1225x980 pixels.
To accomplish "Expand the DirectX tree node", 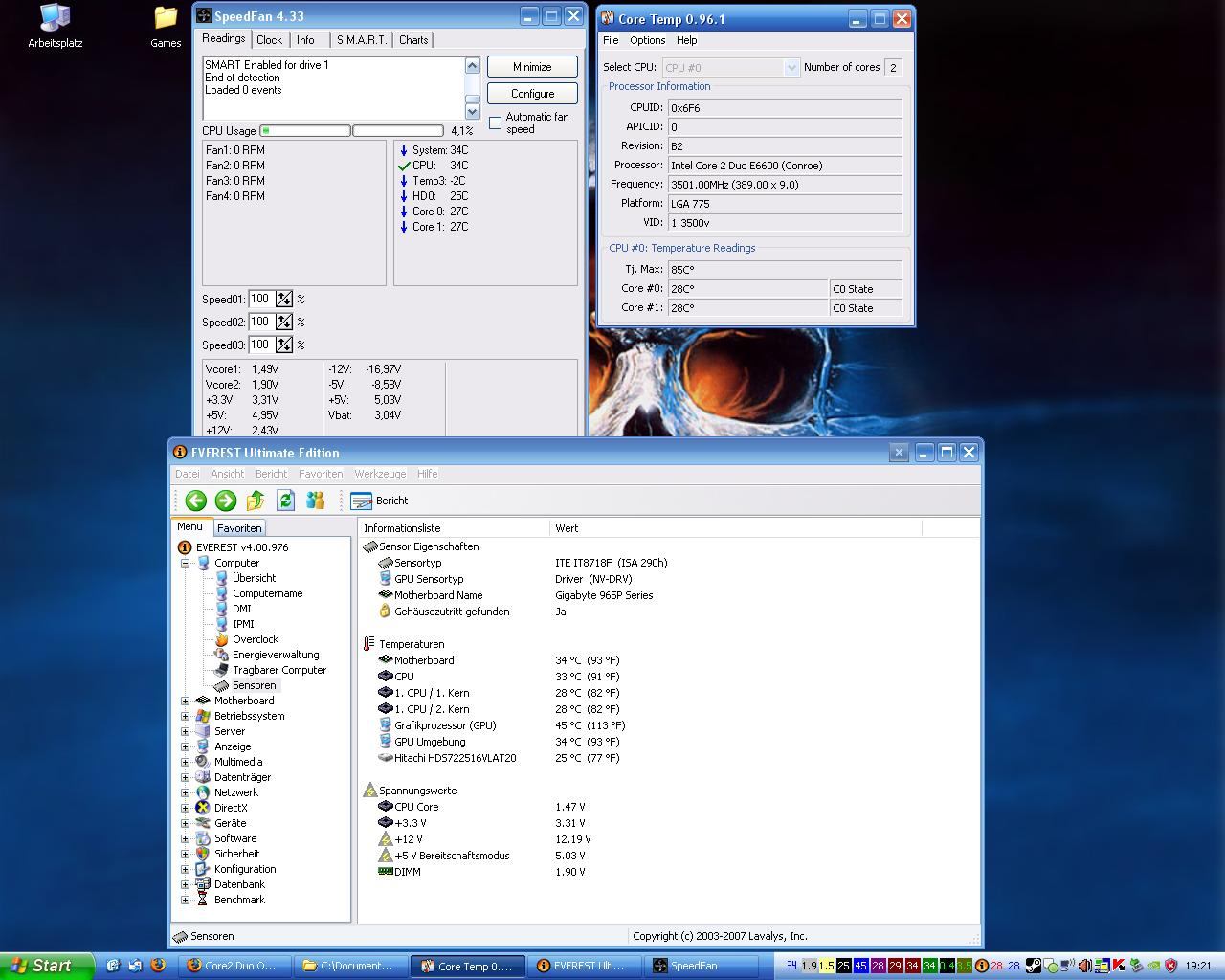I will 186,808.
